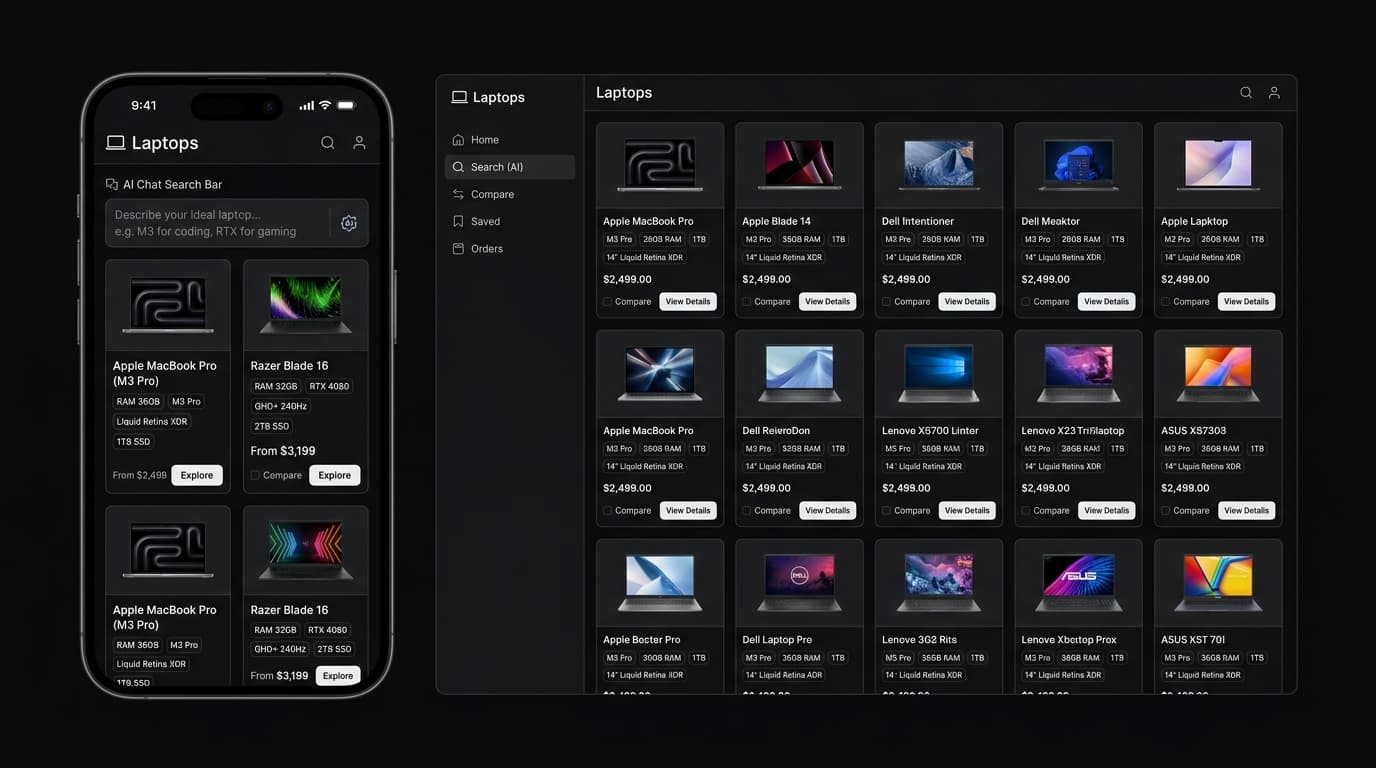
Task: Click the RTX 4080 tag on phone's first Razer card
Action: click(x=329, y=386)
